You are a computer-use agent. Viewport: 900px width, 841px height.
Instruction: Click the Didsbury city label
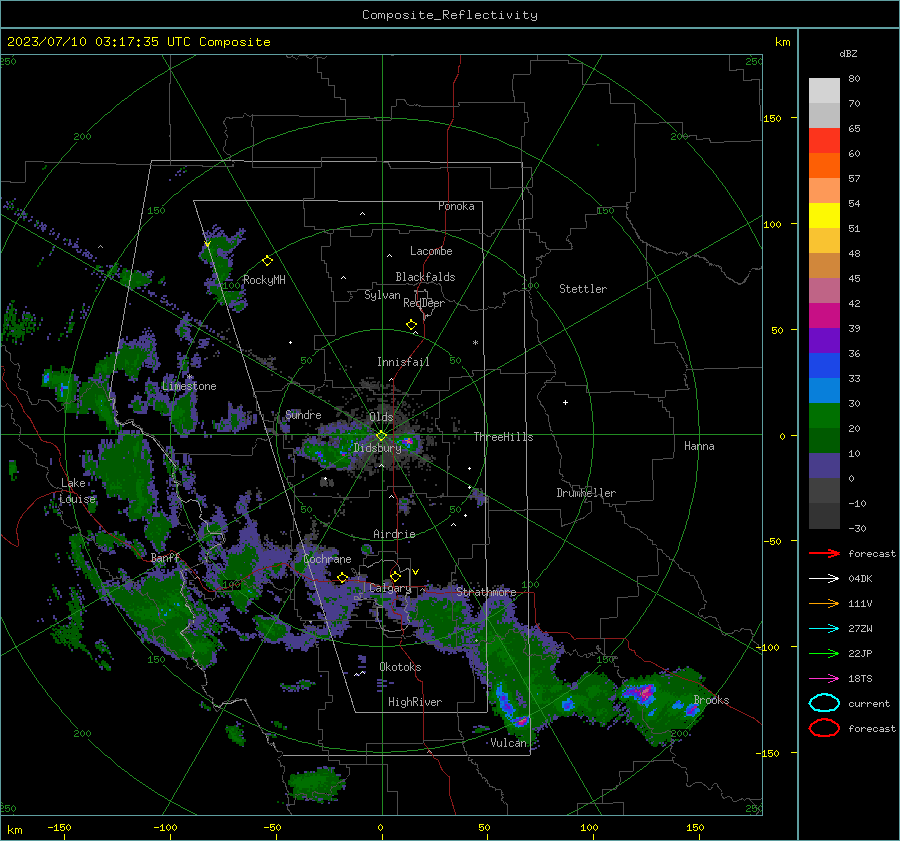377,448
